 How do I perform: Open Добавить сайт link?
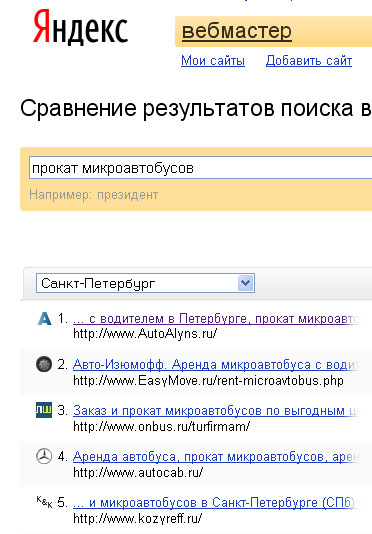pos(309,61)
